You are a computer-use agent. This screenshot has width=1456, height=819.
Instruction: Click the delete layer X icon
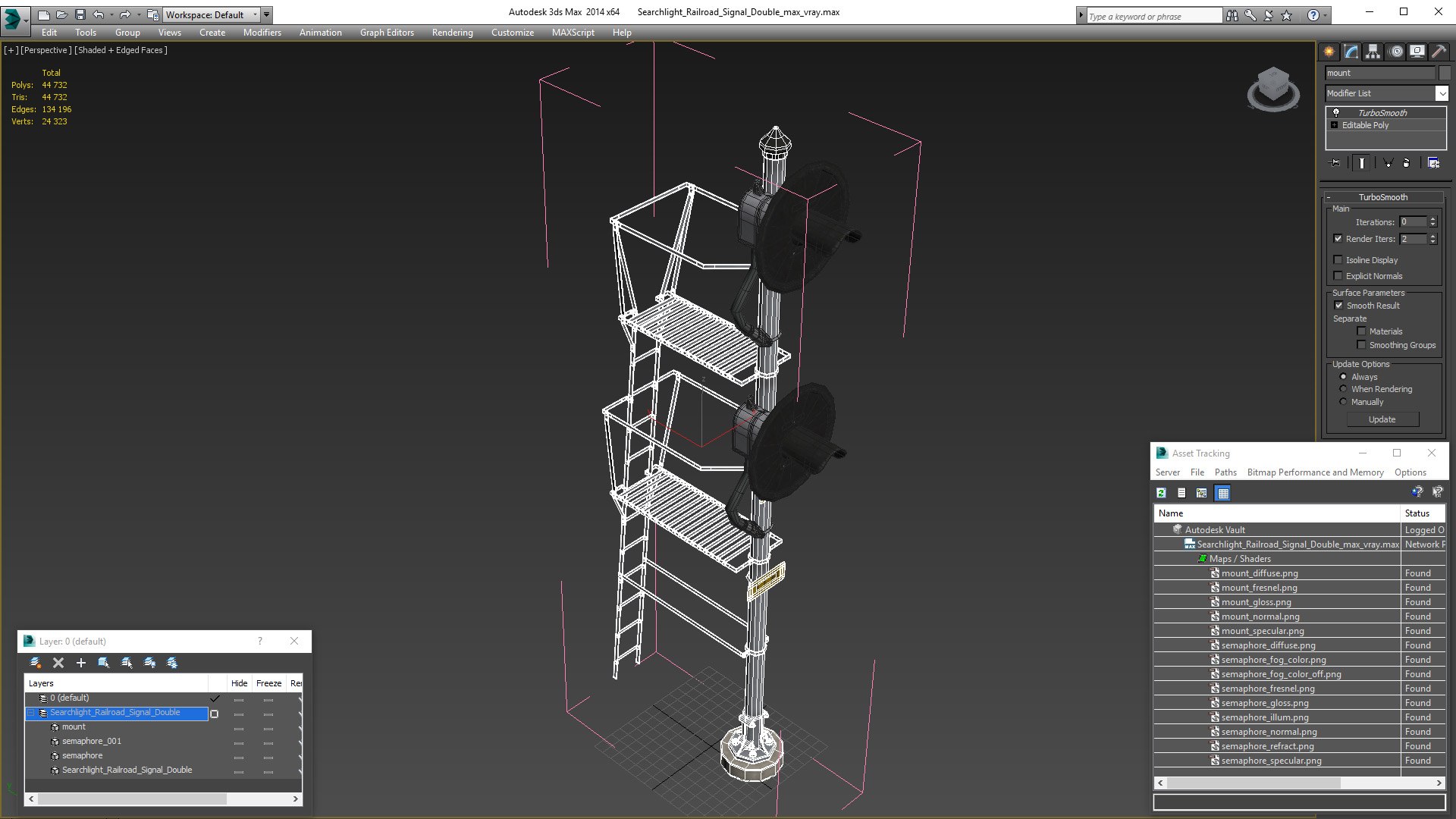pos(58,663)
